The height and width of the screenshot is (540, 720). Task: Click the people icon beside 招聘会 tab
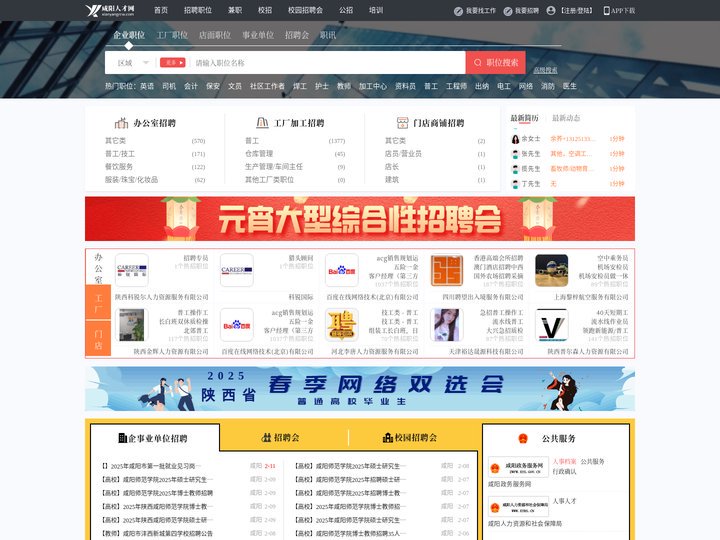[x=266, y=438]
